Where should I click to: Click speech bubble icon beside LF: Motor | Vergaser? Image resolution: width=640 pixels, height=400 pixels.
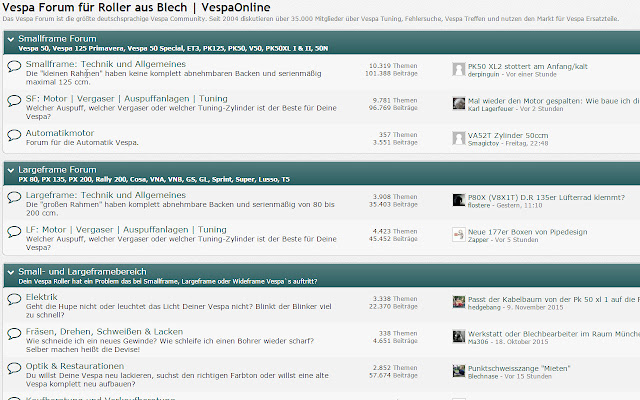click(14, 231)
